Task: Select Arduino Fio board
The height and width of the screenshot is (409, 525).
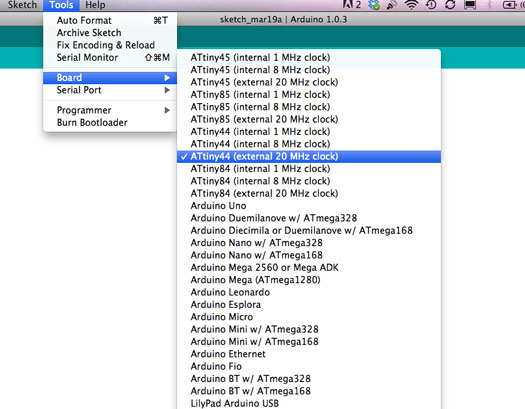Action: coord(309,366)
